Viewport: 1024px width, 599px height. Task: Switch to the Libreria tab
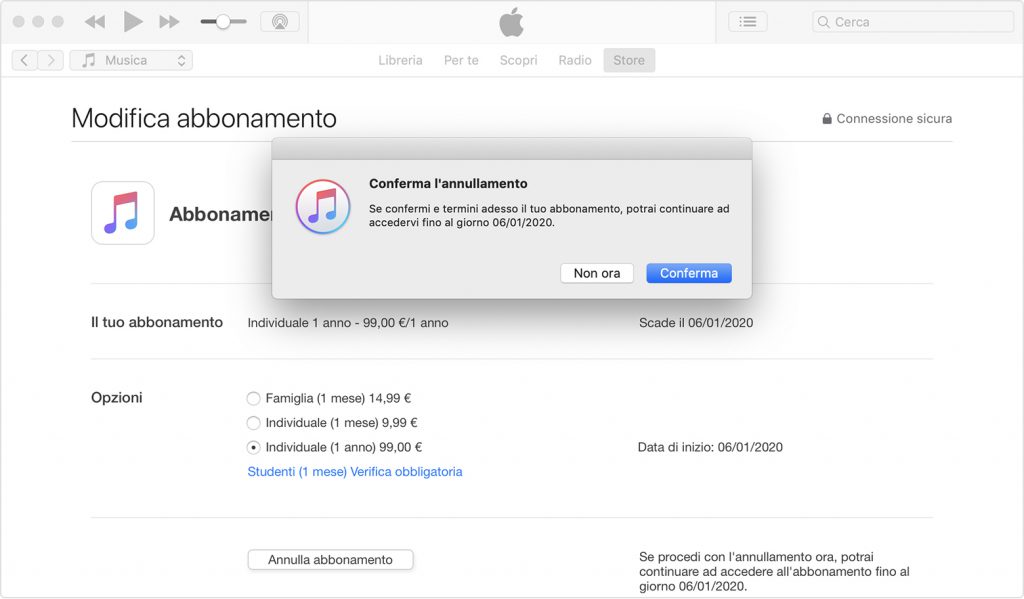(400, 60)
